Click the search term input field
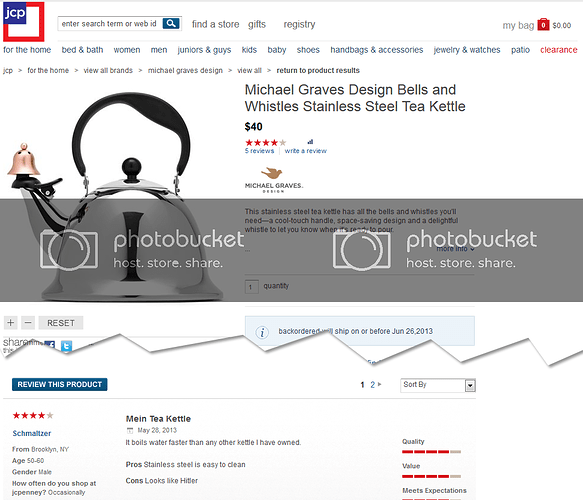The image size is (583, 500). (x=110, y=24)
